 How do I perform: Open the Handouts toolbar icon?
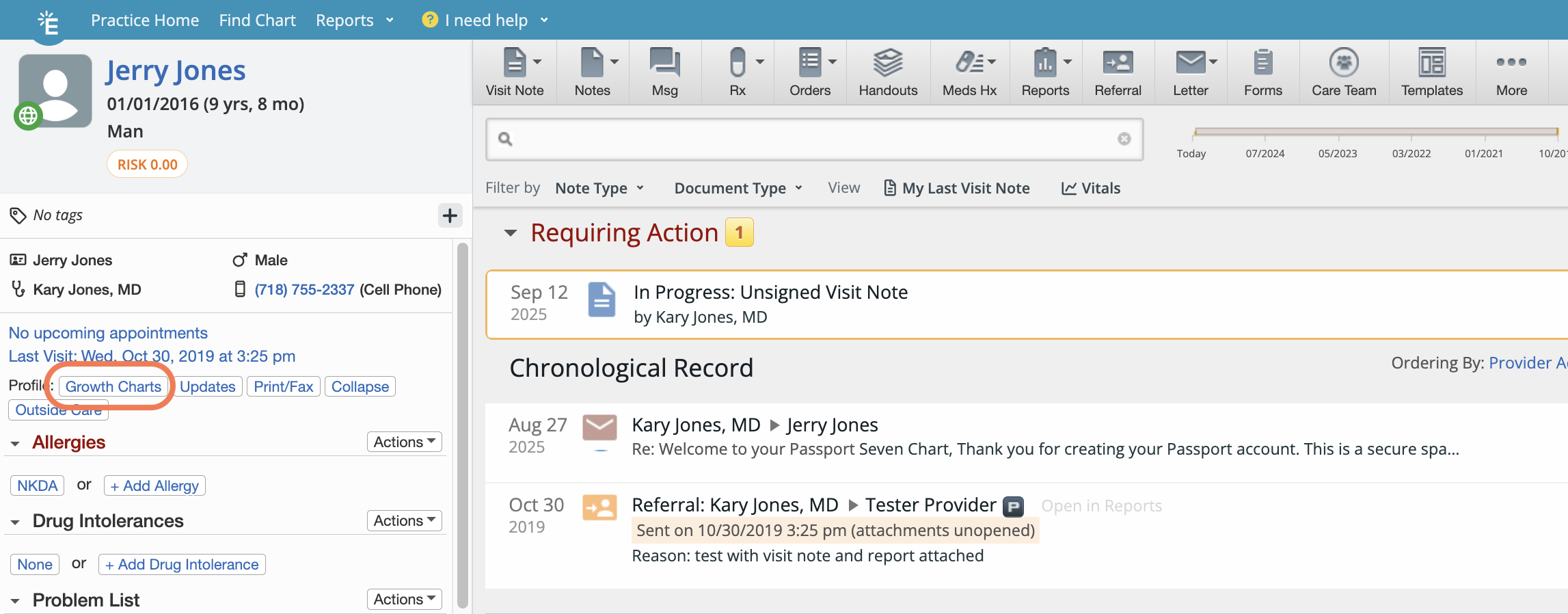click(x=887, y=72)
